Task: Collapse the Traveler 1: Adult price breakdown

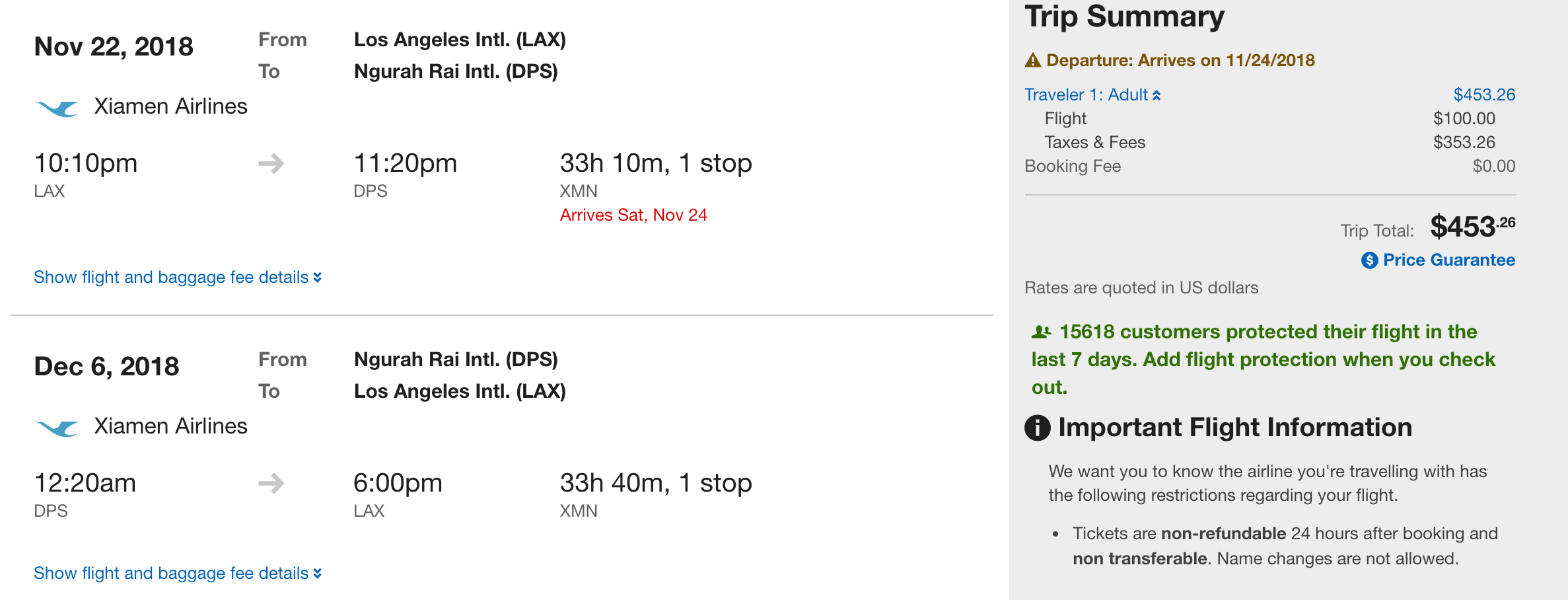Action: click(x=1092, y=95)
